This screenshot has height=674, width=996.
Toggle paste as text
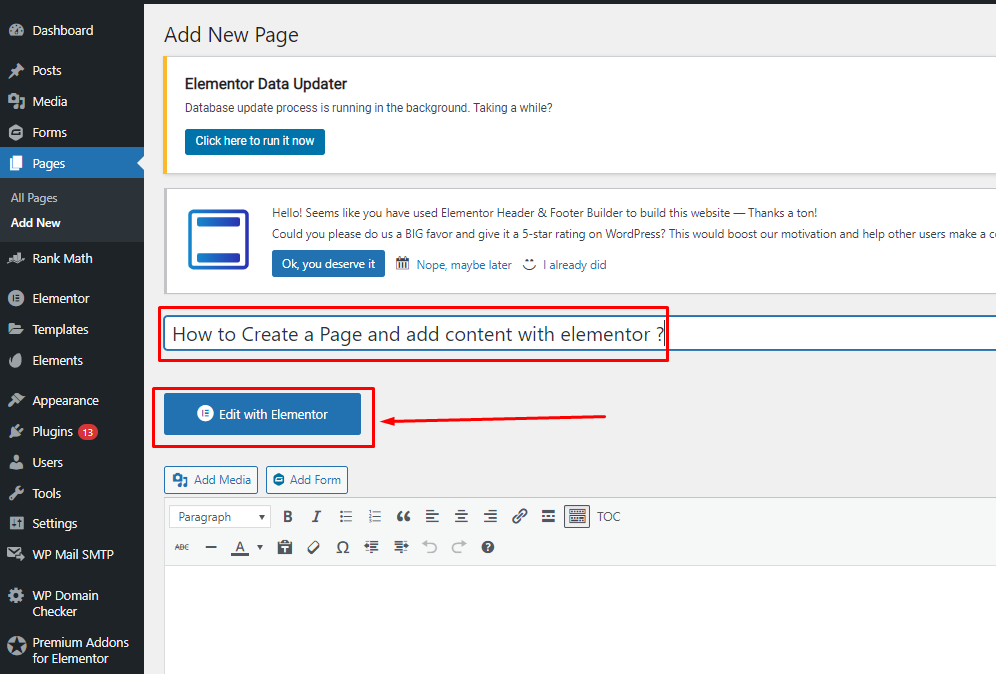[x=285, y=547]
